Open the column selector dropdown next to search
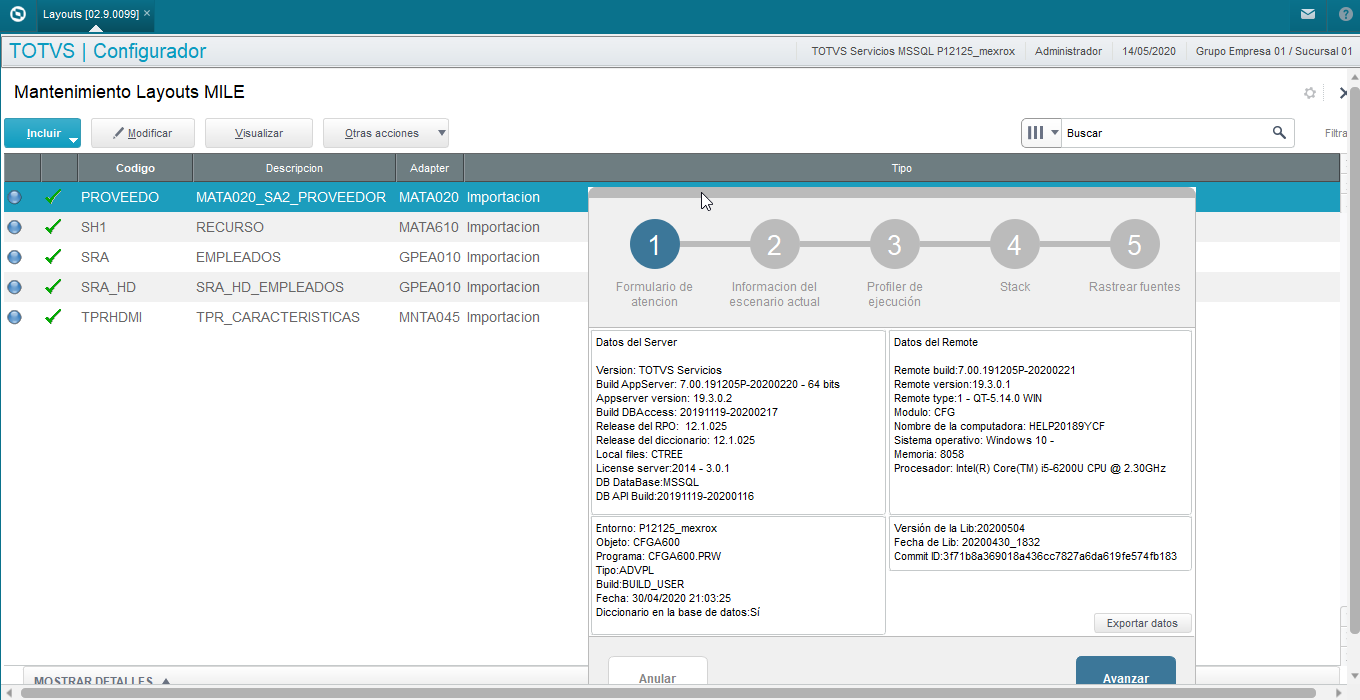The width and height of the screenshot is (1360, 700). 1041,133
